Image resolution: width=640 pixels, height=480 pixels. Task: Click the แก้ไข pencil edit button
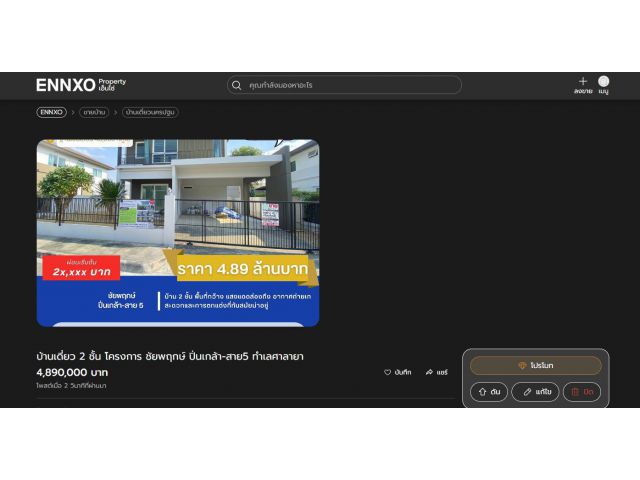[x=535, y=392]
